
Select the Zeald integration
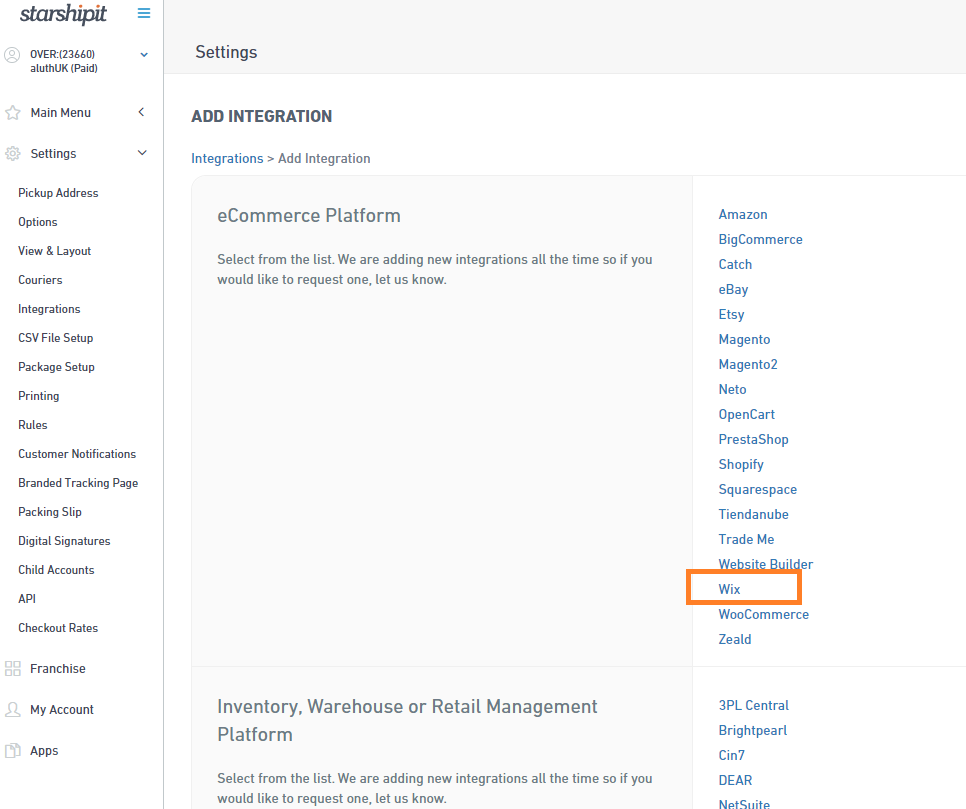[735, 639]
